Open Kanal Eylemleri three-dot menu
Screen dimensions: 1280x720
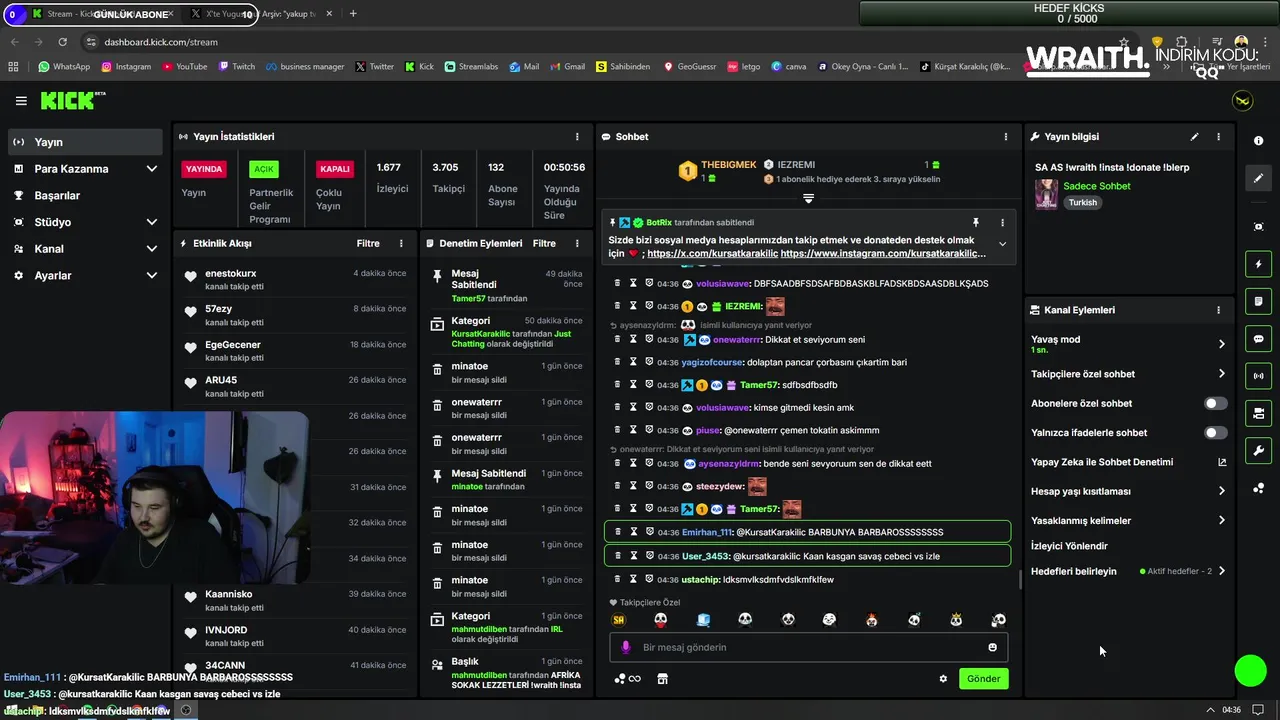pyautogui.click(x=1218, y=310)
